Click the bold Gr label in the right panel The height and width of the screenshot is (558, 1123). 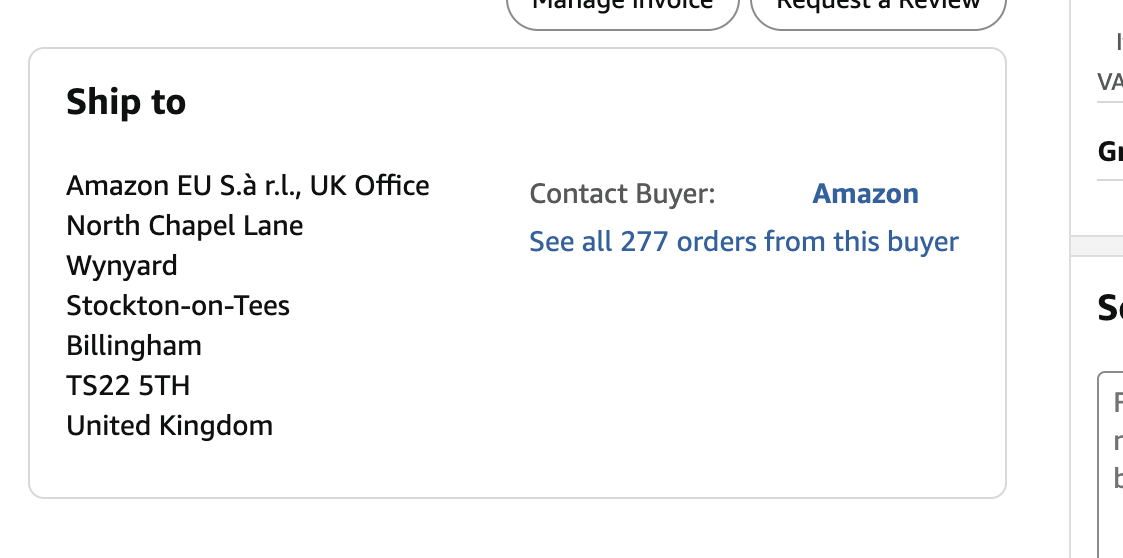pyautogui.click(x=1109, y=151)
